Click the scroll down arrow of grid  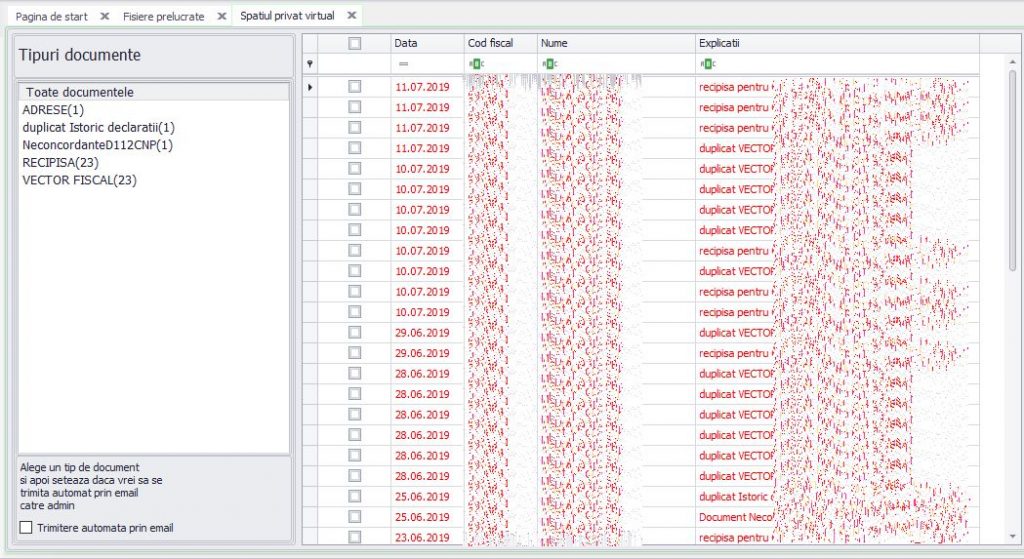[1013, 536]
